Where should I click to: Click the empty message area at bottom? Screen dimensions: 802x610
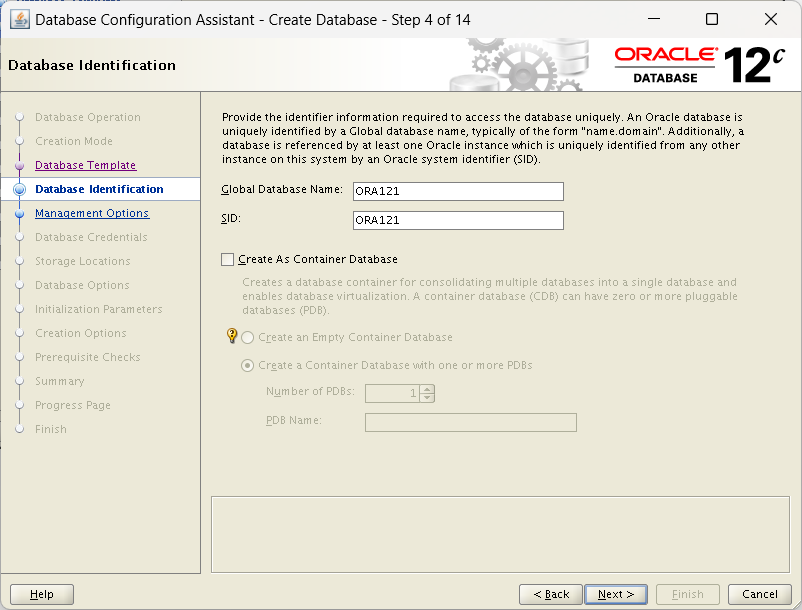[500, 534]
